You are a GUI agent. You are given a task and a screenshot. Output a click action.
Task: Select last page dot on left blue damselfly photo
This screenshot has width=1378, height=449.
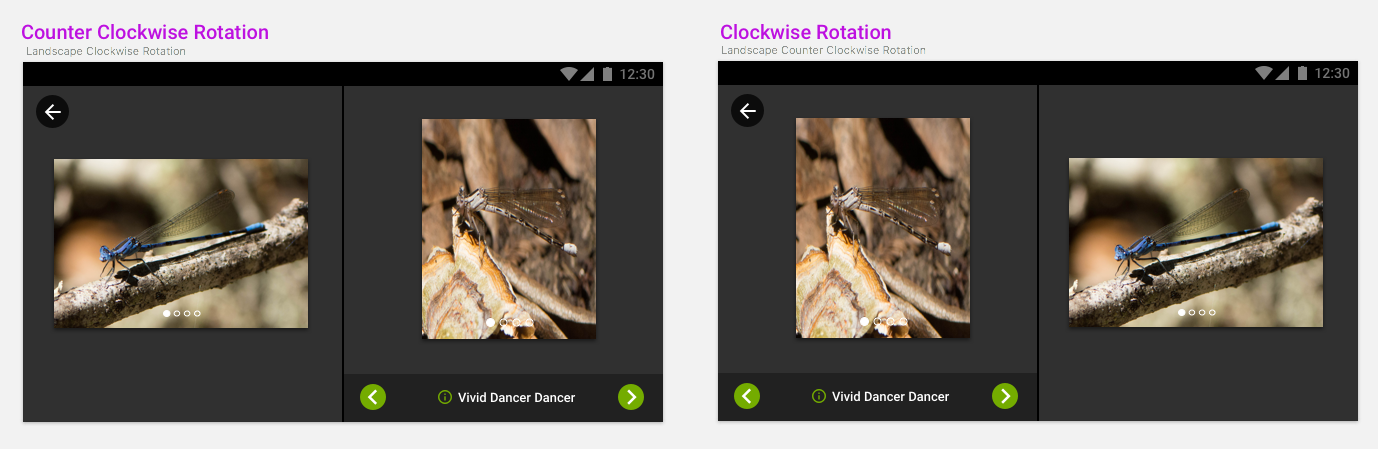[x=197, y=313]
